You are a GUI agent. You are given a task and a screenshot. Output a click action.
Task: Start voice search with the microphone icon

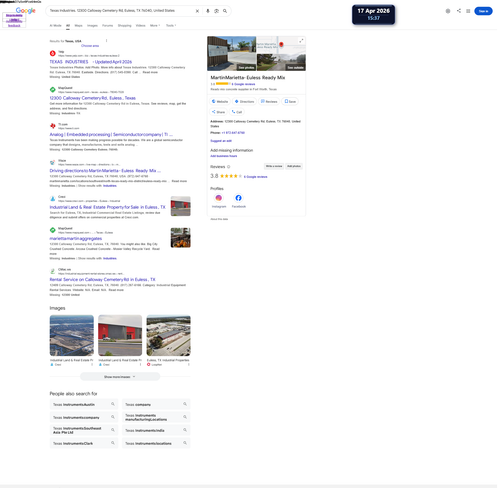208,11
